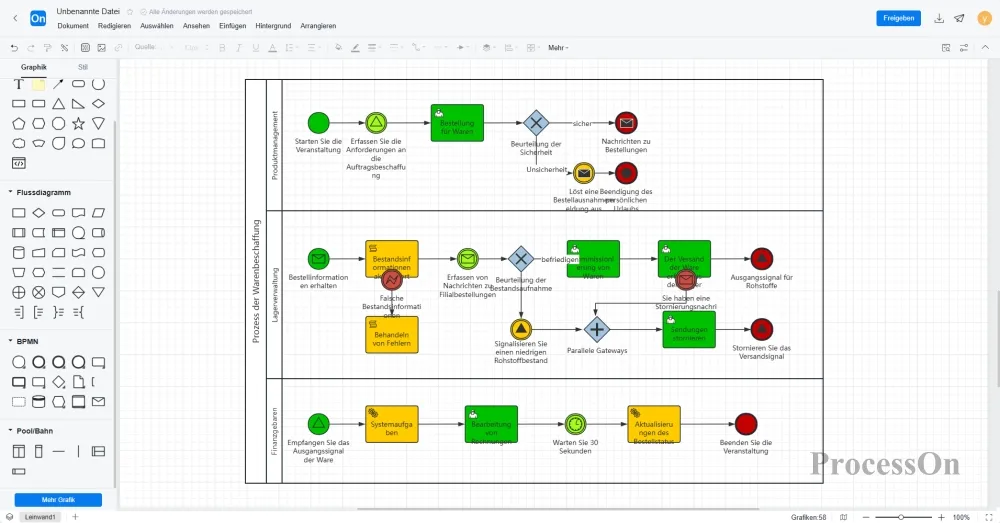Click the Freigeben button
Screen dimensions: 1000x523
898,18
